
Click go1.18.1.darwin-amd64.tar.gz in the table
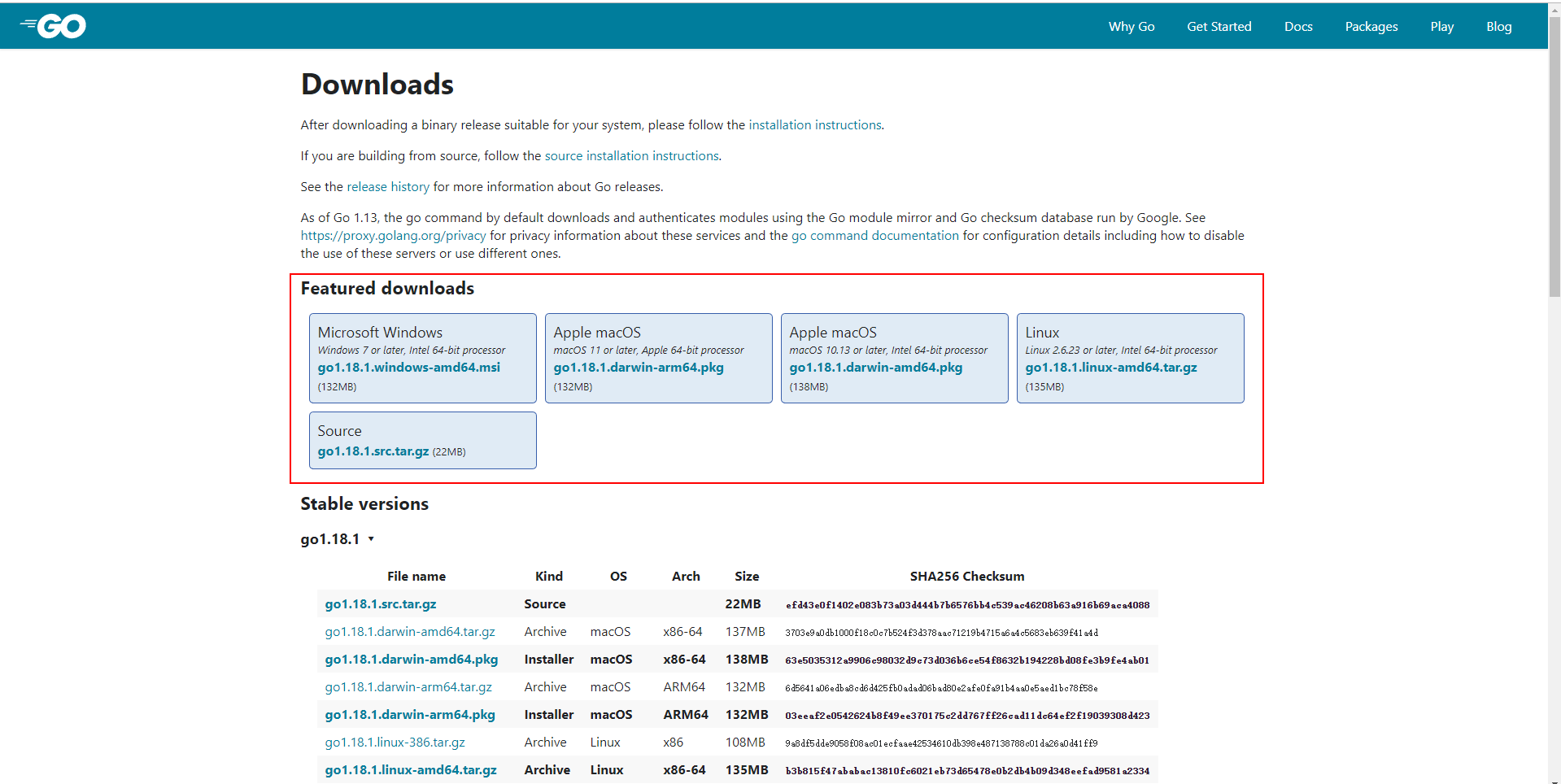409,632
